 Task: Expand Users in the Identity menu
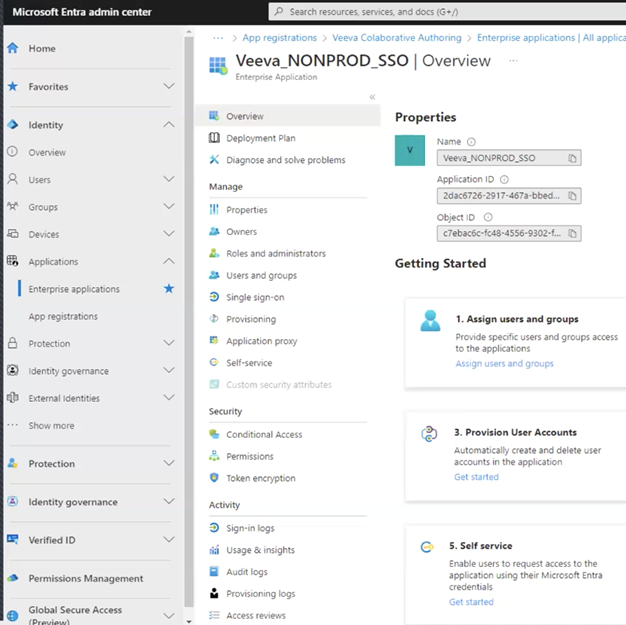coord(169,179)
